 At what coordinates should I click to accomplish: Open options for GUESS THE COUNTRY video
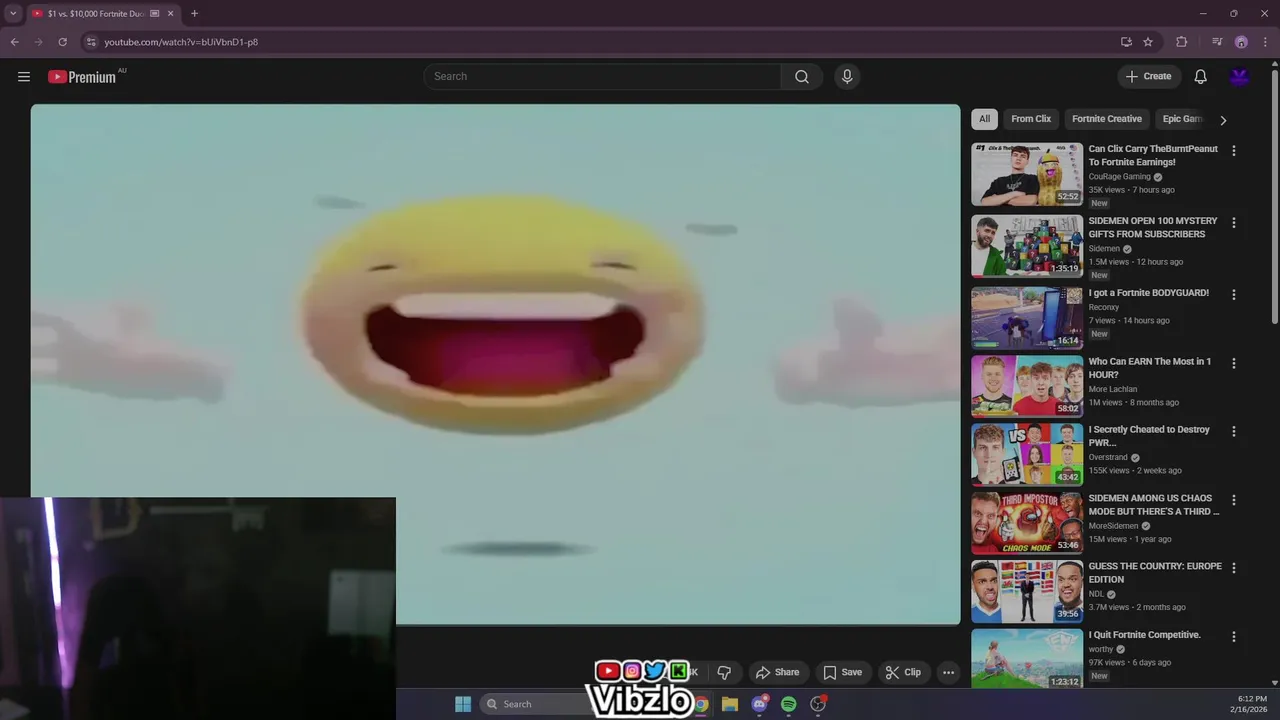click(x=1233, y=568)
